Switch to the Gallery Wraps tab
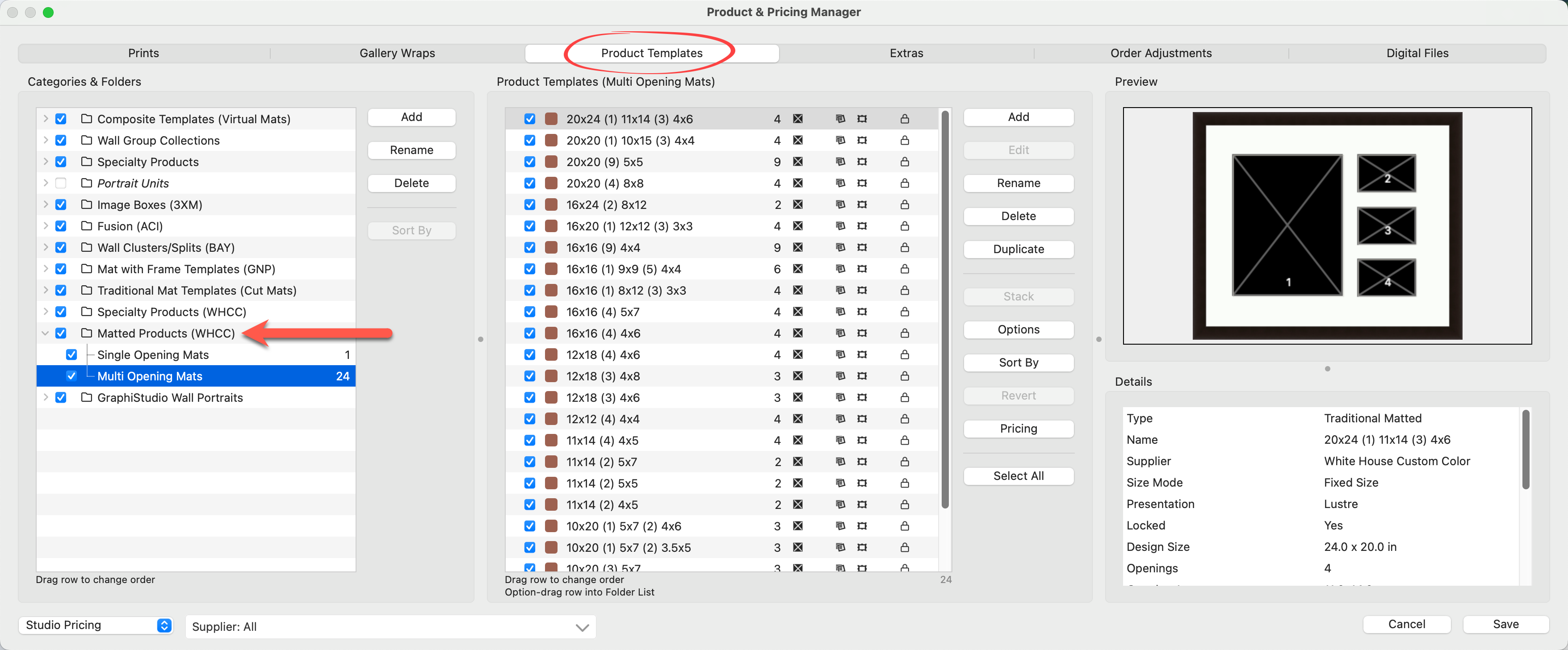 [x=397, y=53]
